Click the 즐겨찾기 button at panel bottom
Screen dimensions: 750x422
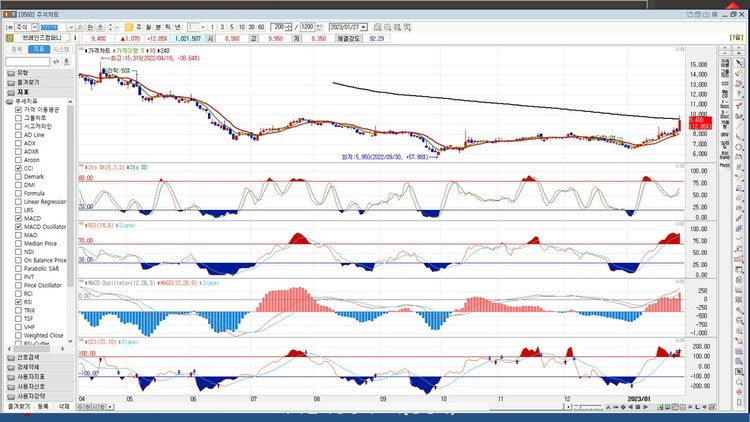point(19,406)
